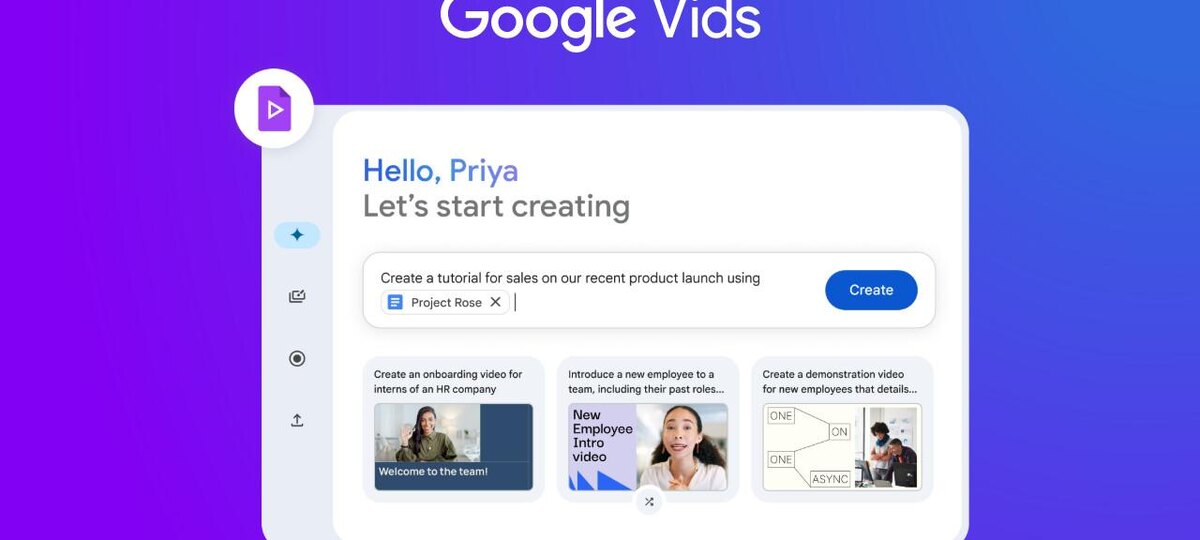Click the Docs icon in the Project Rose chip
This screenshot has height=540, width=1200.
click(395, 302)
